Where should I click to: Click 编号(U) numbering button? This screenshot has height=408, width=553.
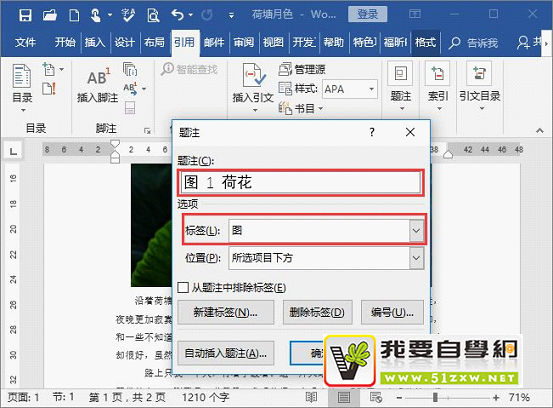point(392,312)
